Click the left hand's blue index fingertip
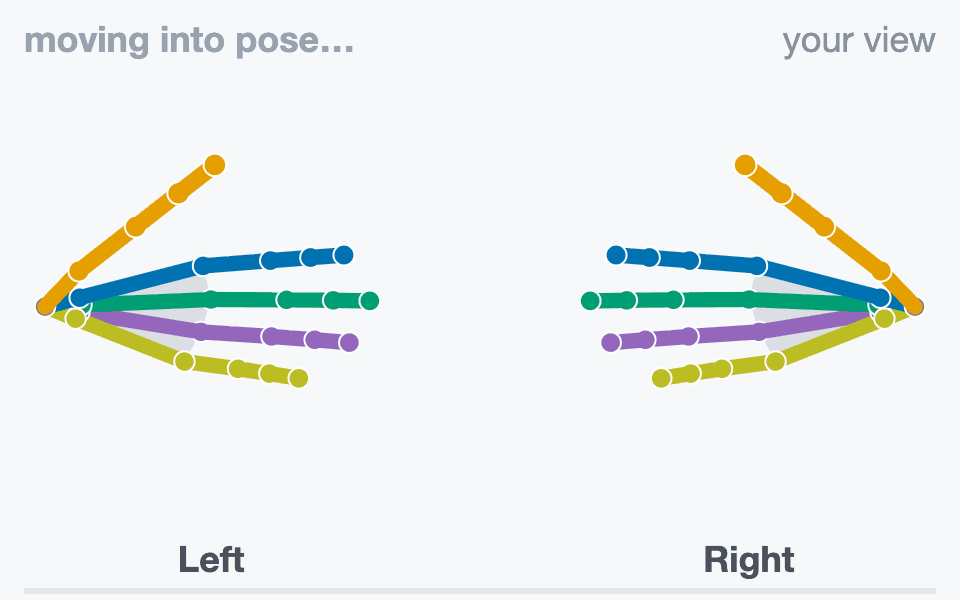The image size is (960, 600). point(343,255)
